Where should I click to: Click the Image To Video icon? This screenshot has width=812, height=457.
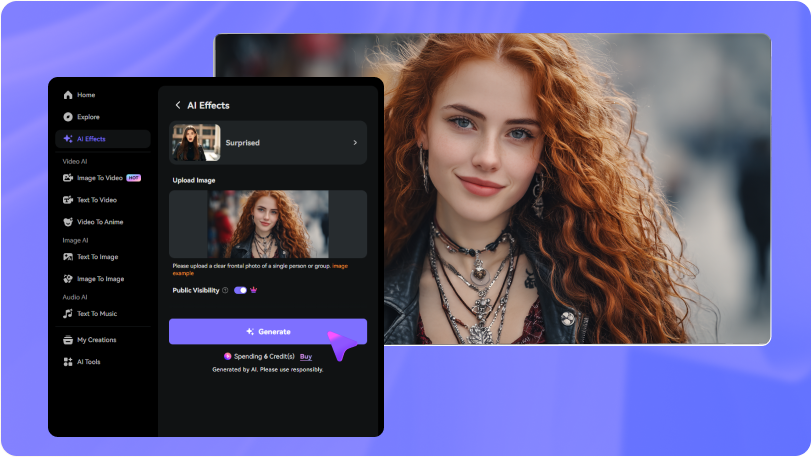point(68,178)
